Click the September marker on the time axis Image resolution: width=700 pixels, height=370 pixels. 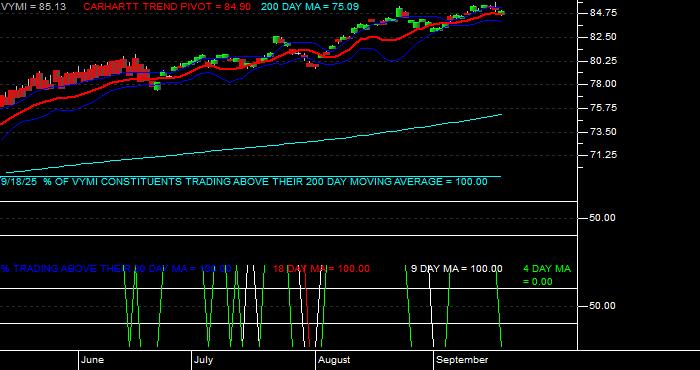462,360
